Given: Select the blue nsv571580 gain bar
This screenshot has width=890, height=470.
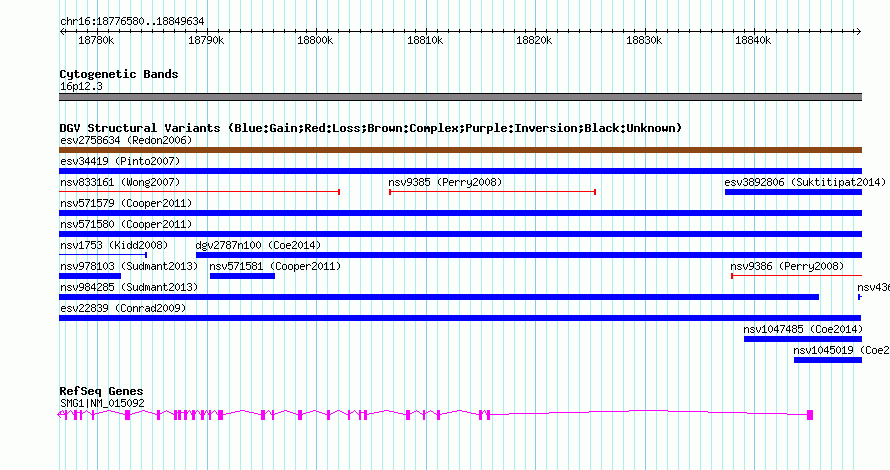Looking at the screenshot, I should 460,234.
